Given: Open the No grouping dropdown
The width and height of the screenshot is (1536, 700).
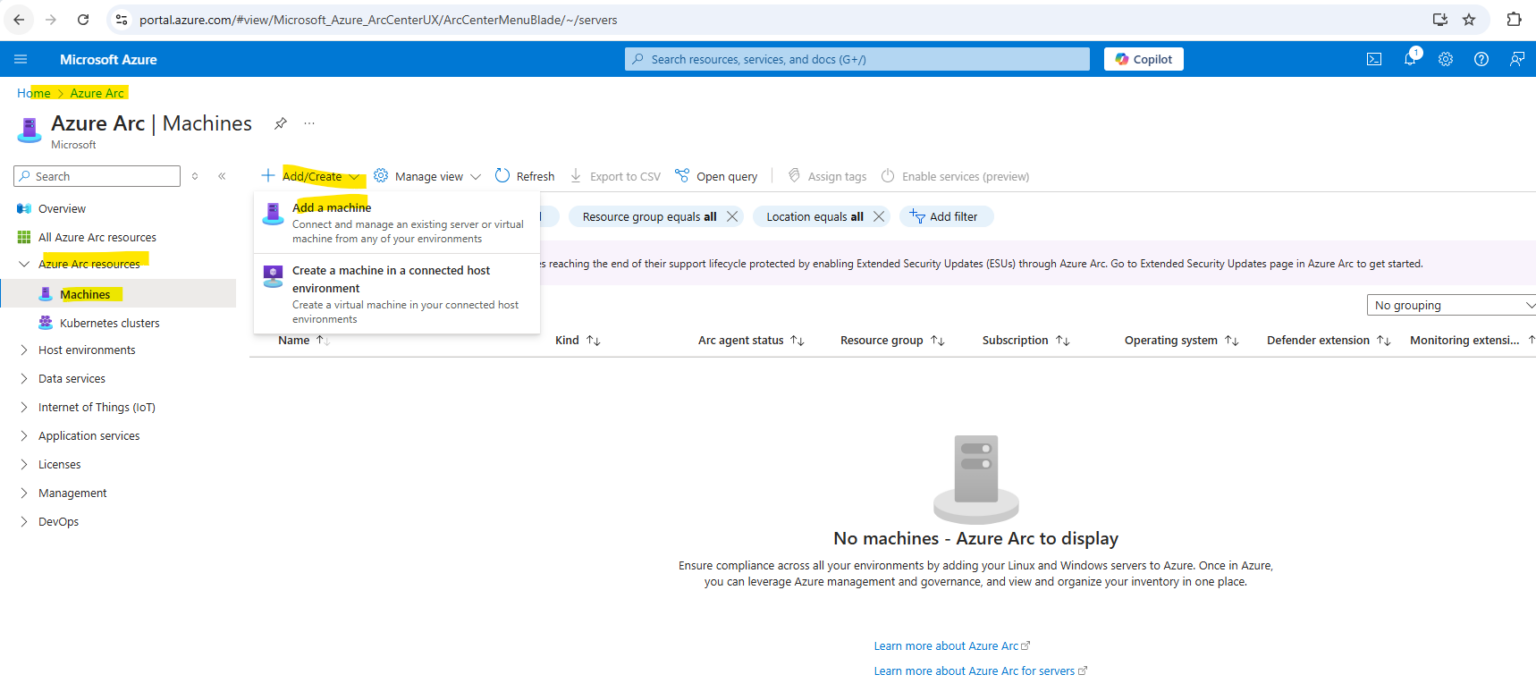Looking at the screenshot, I should [x=1450, y=304].
